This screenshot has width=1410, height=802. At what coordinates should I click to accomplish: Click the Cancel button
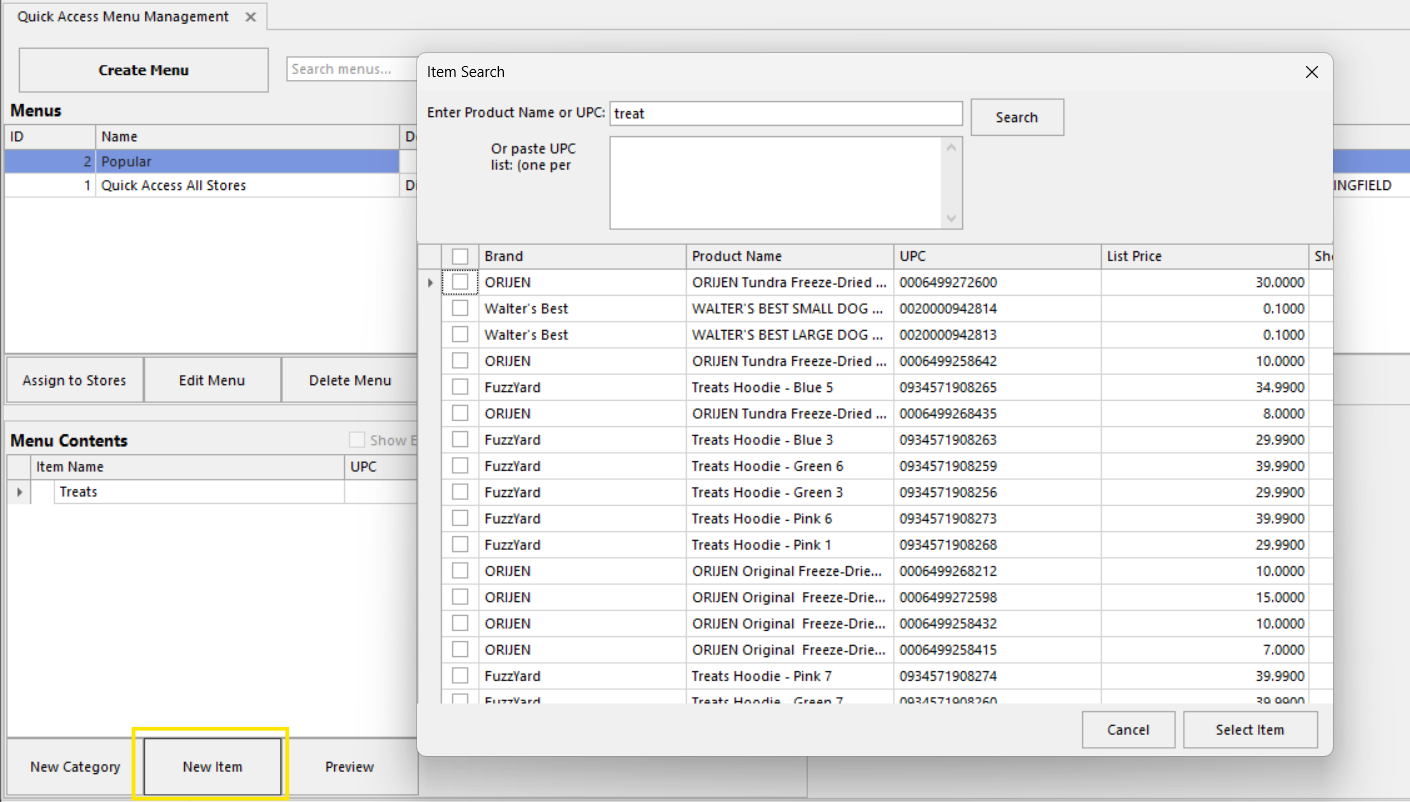click(1128, 730)
